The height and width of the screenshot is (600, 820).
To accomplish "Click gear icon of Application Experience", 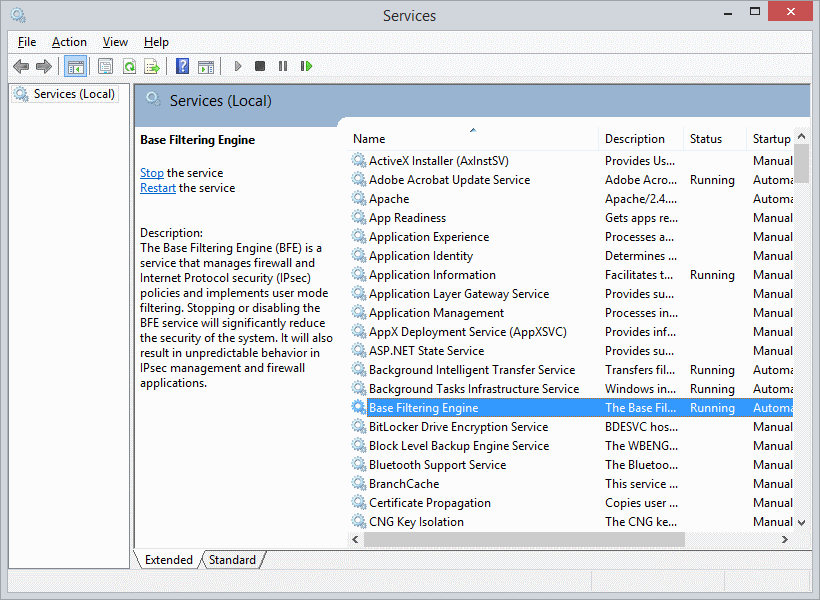I will pyautogui.click(x=358, y=236).
